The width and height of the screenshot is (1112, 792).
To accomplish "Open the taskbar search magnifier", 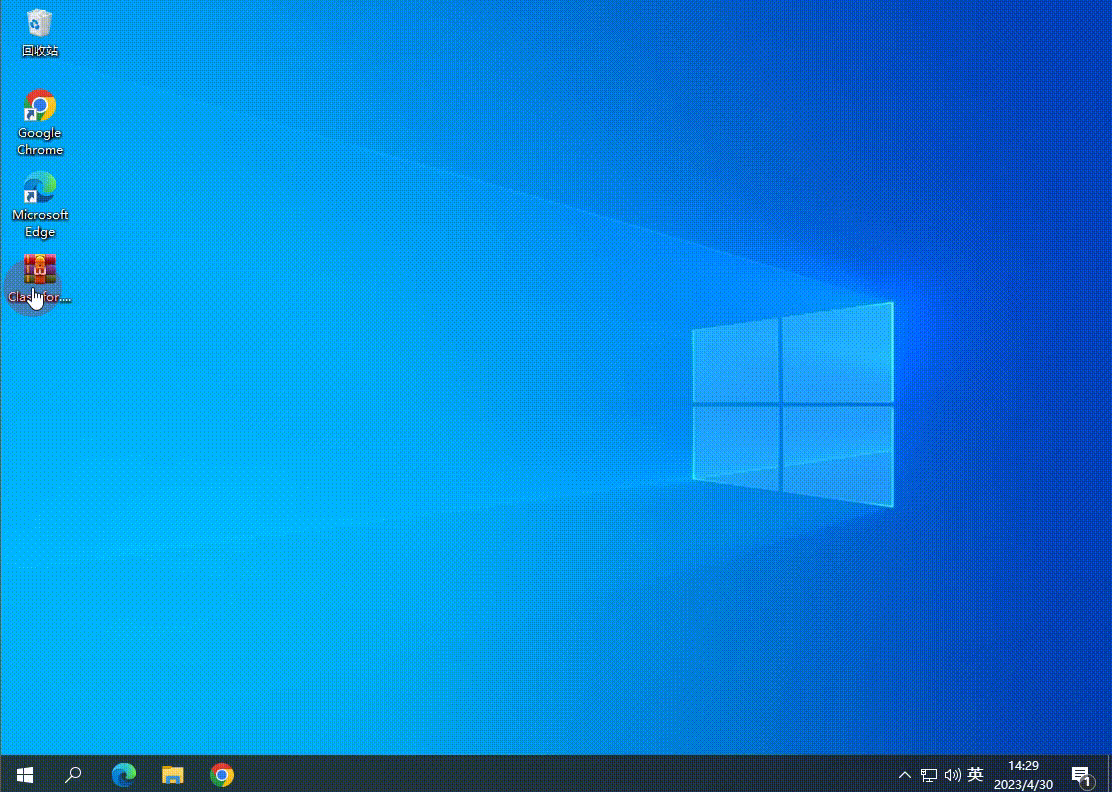I will point(73,775).
